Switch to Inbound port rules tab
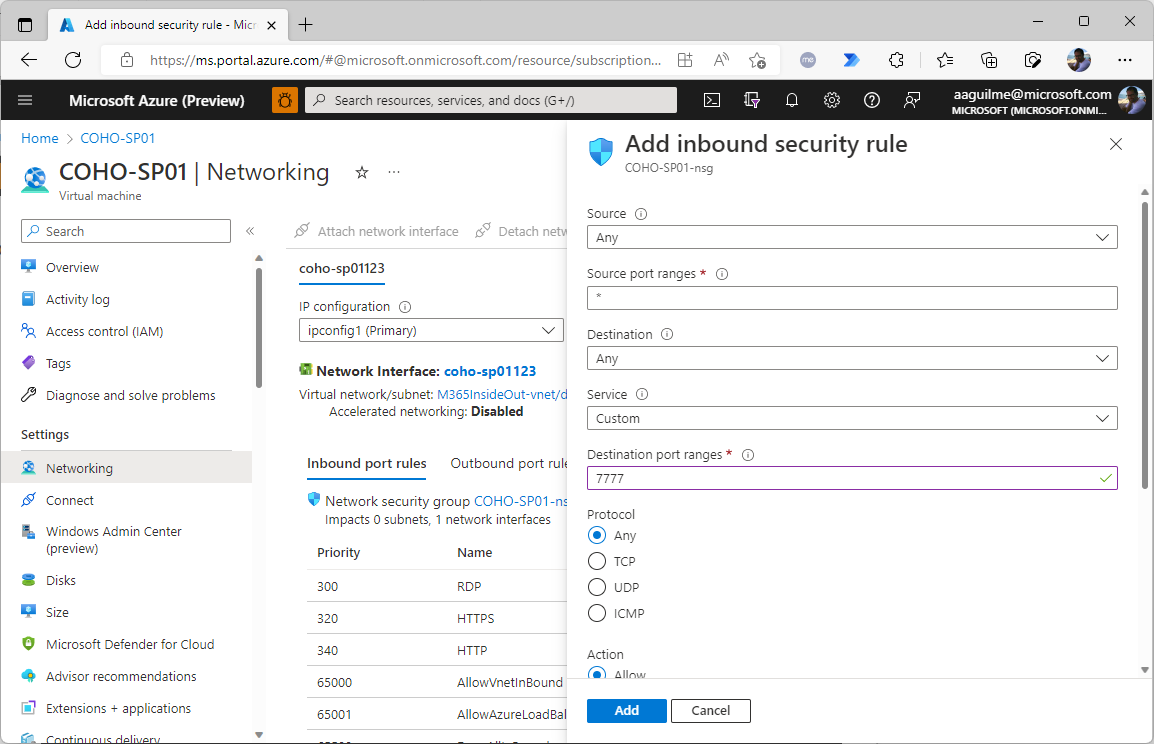 pyautogui.click(x=366, y=463)
